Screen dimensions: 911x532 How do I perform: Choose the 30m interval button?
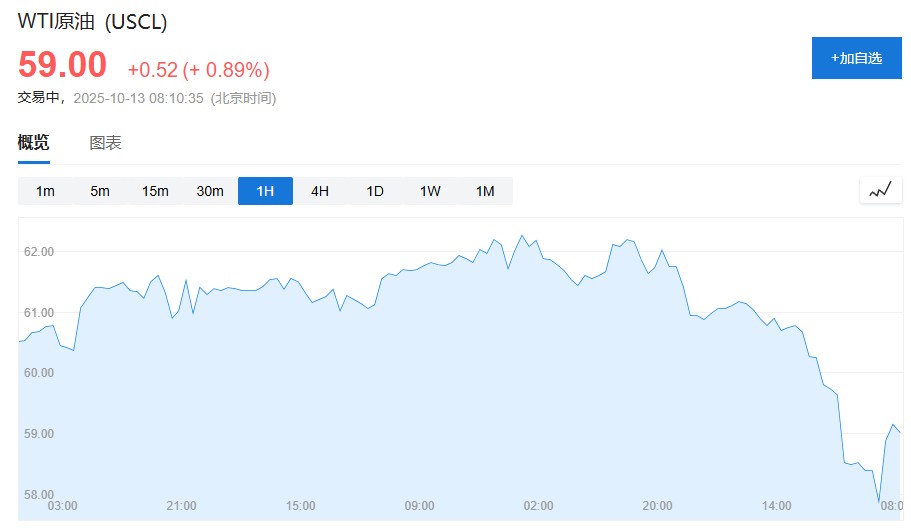click(x=210, y=191)
